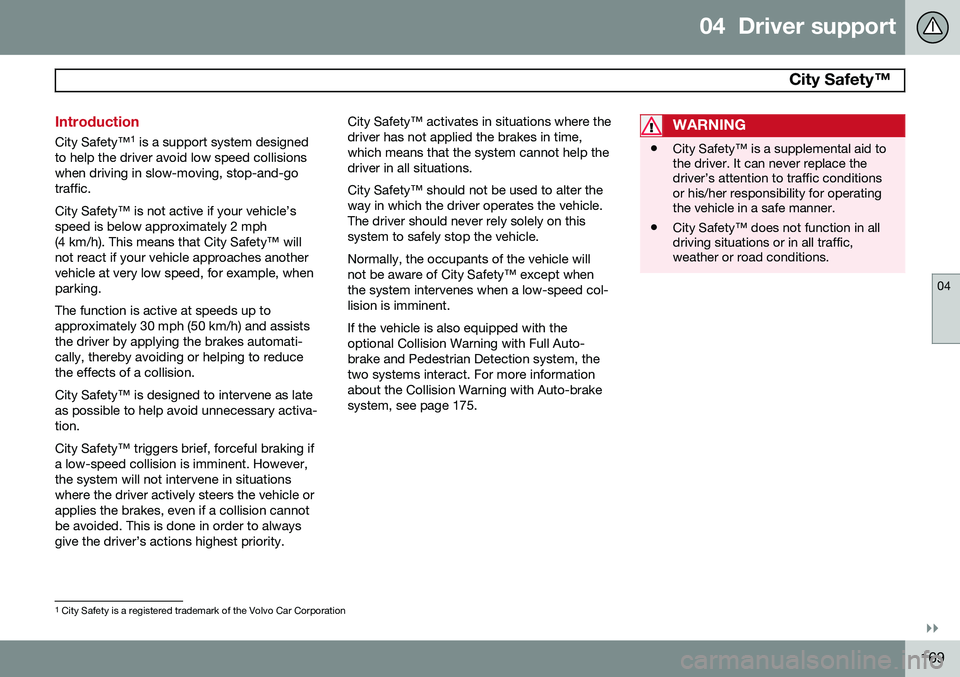The width and height of the screenshot is (960, 677).
Task: Click paragraph mentioning 30 mph (50 km/h)
Action: [182, 342]
